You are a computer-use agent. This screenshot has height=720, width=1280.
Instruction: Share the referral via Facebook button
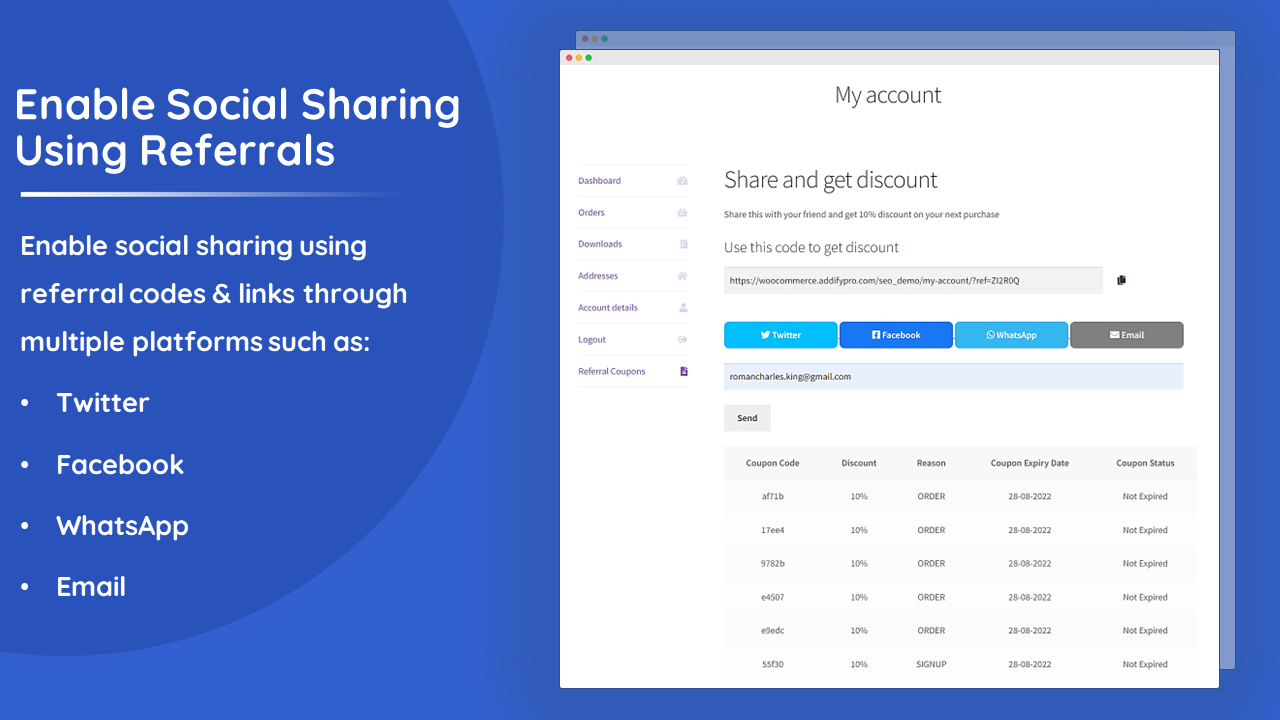click(896, 335)
